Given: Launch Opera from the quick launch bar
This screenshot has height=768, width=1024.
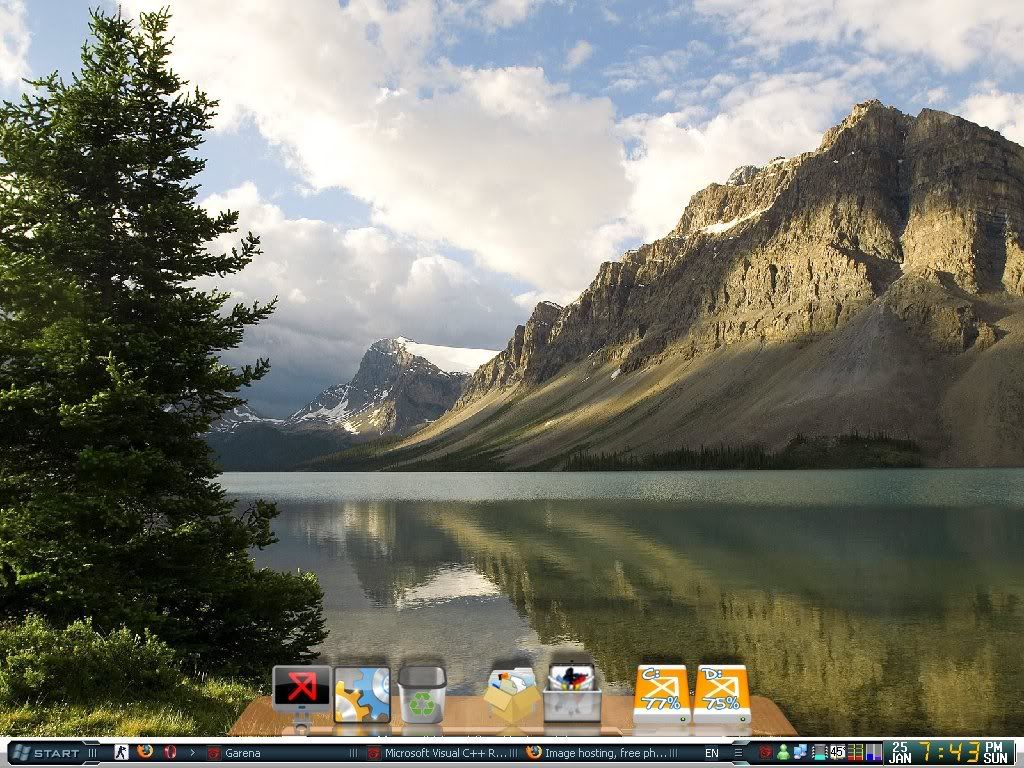Looking at the screenshot, I should pyautogui.click(x=170, y=752).
